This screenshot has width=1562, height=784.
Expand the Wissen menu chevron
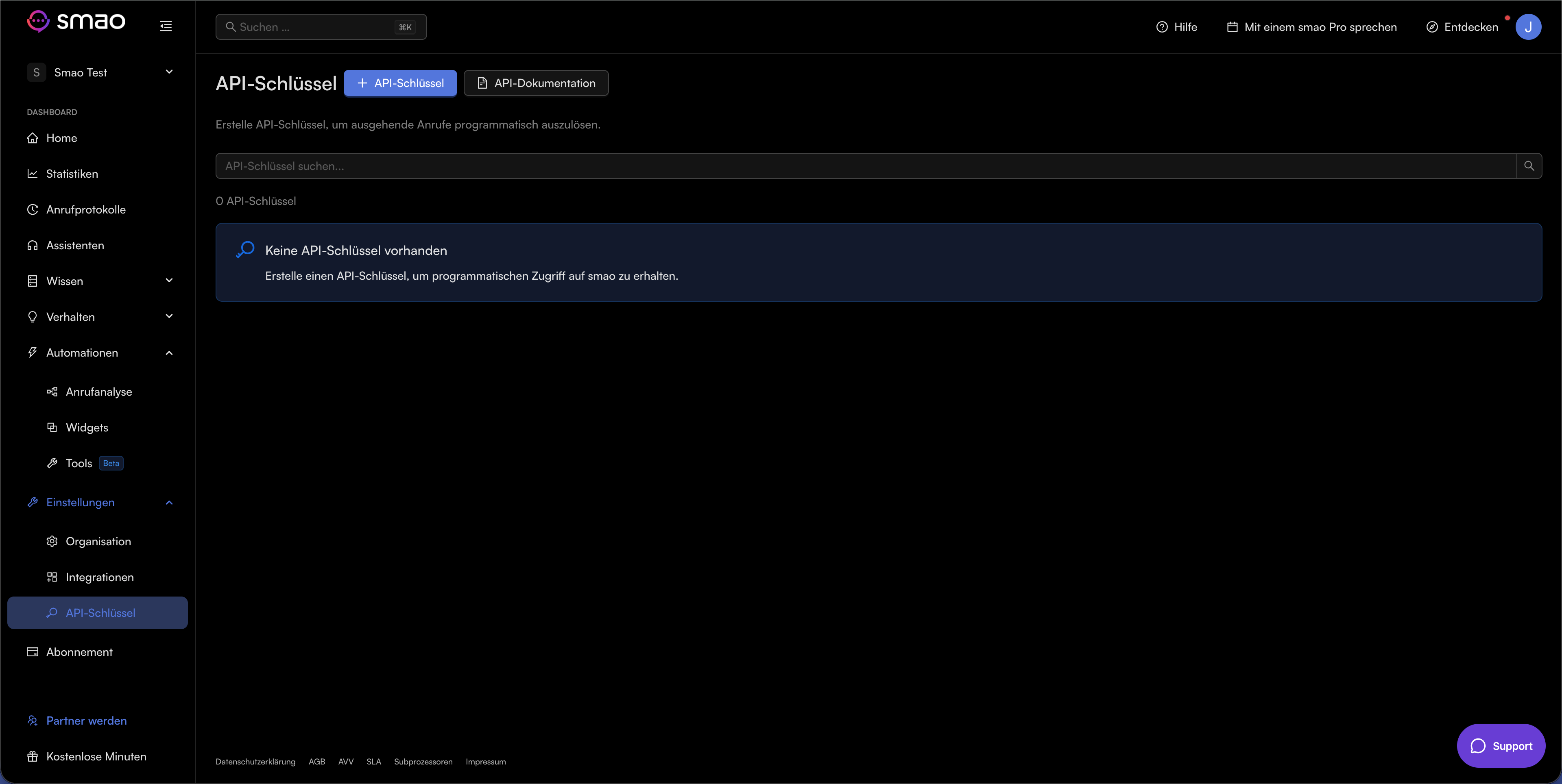[169, 281]
